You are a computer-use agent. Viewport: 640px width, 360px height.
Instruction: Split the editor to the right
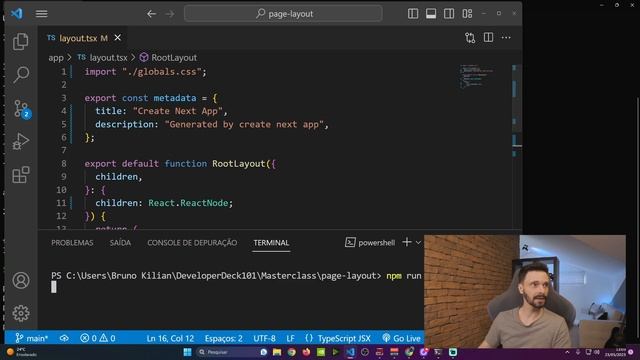[x=488, y=38]
